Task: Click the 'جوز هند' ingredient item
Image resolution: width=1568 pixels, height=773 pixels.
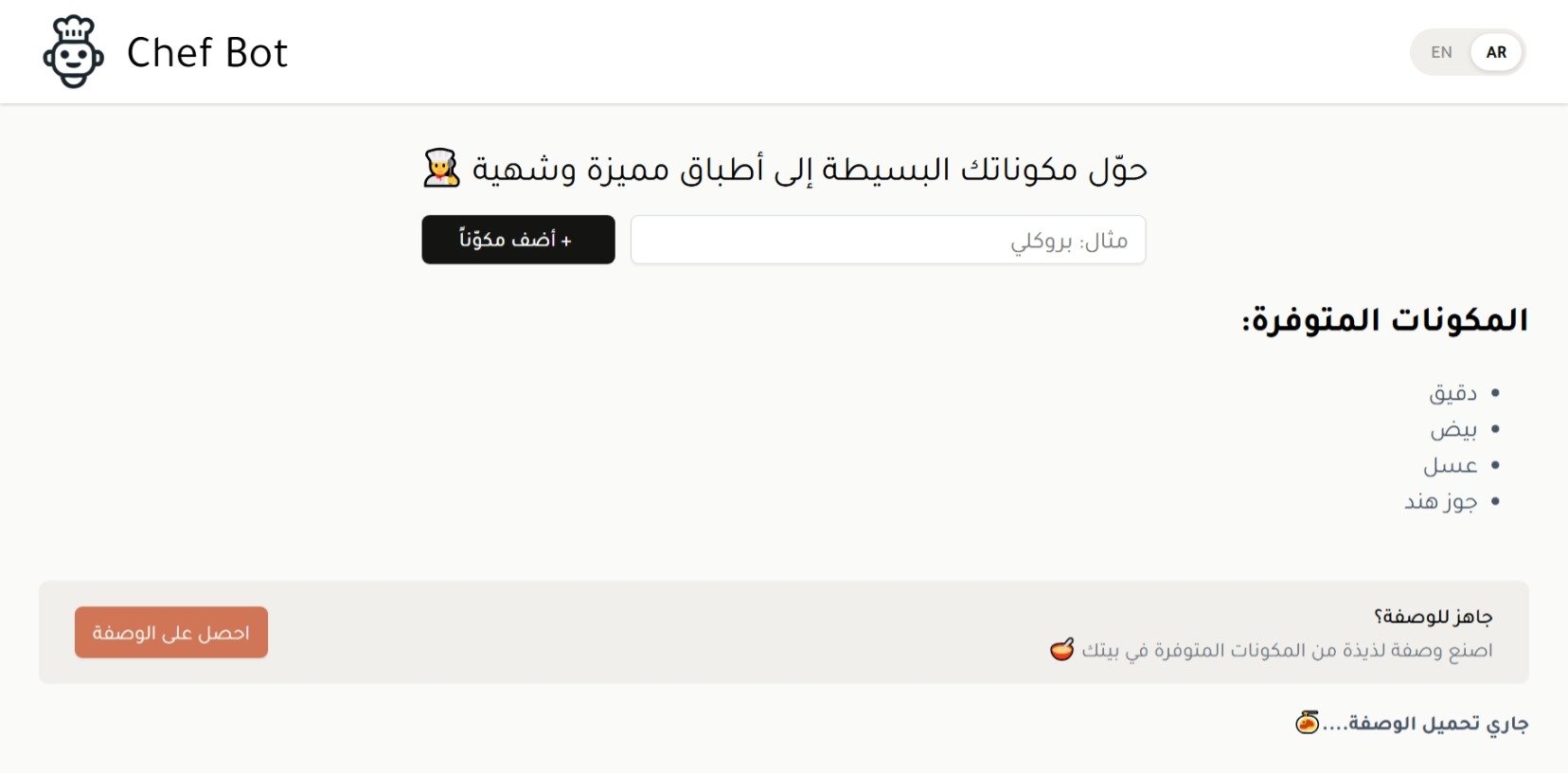Action: coord(1440,502)
